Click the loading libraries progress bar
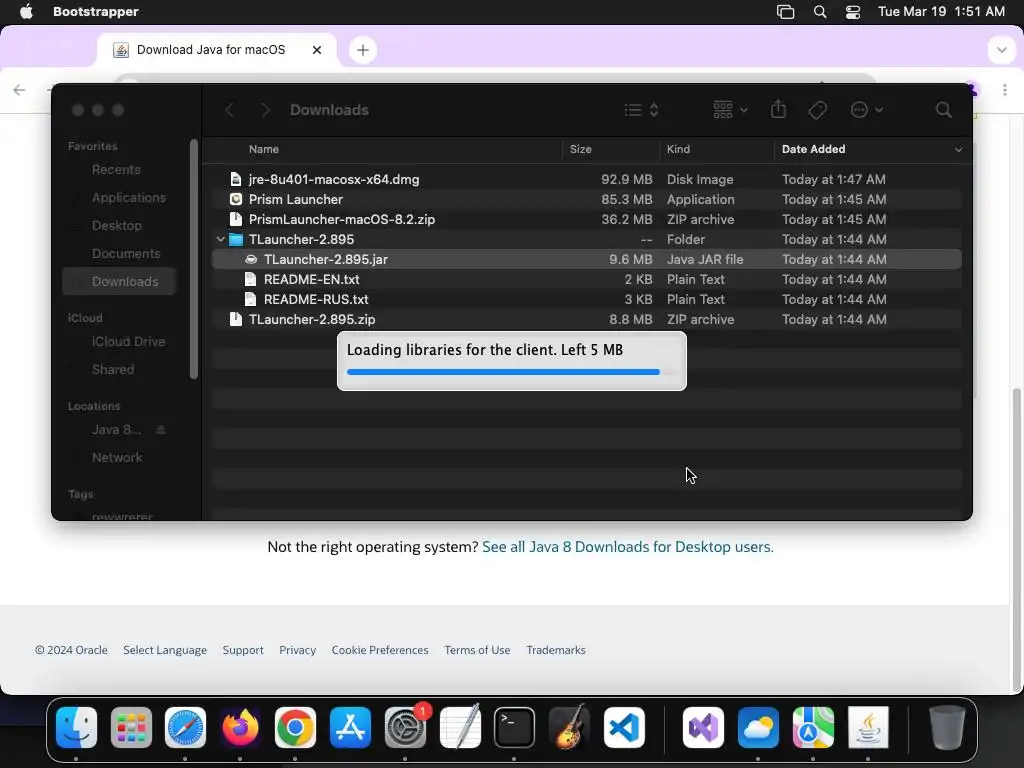 [511, 372]
